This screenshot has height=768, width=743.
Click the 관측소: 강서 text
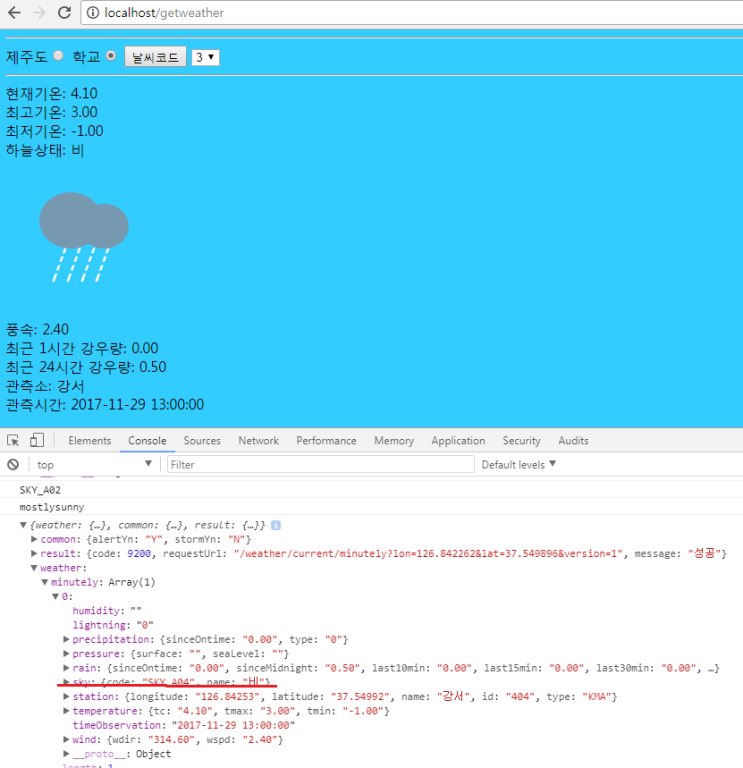pyautogui.click(x=45, y=386)
